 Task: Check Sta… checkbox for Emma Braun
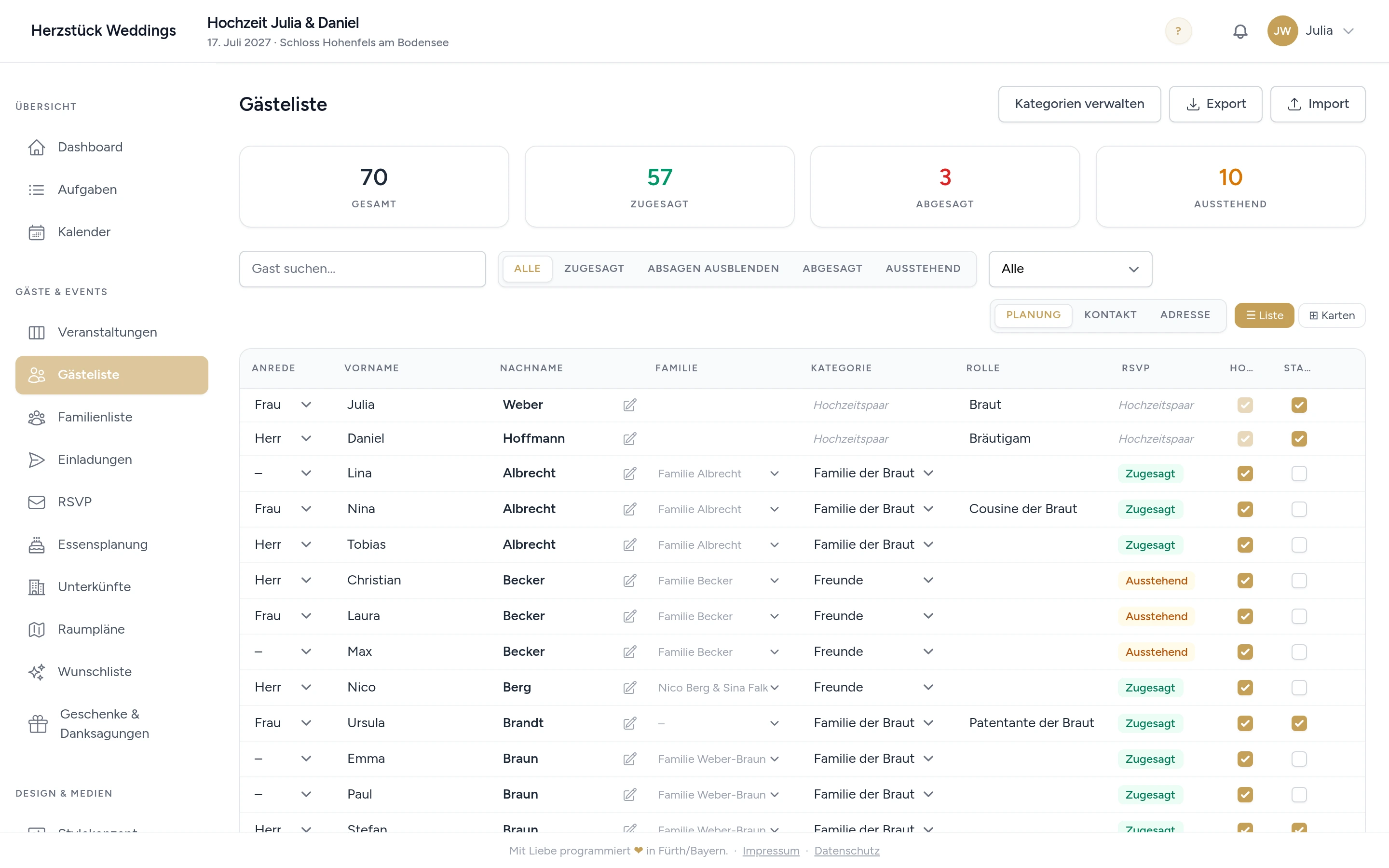[x=1299, y=759]
